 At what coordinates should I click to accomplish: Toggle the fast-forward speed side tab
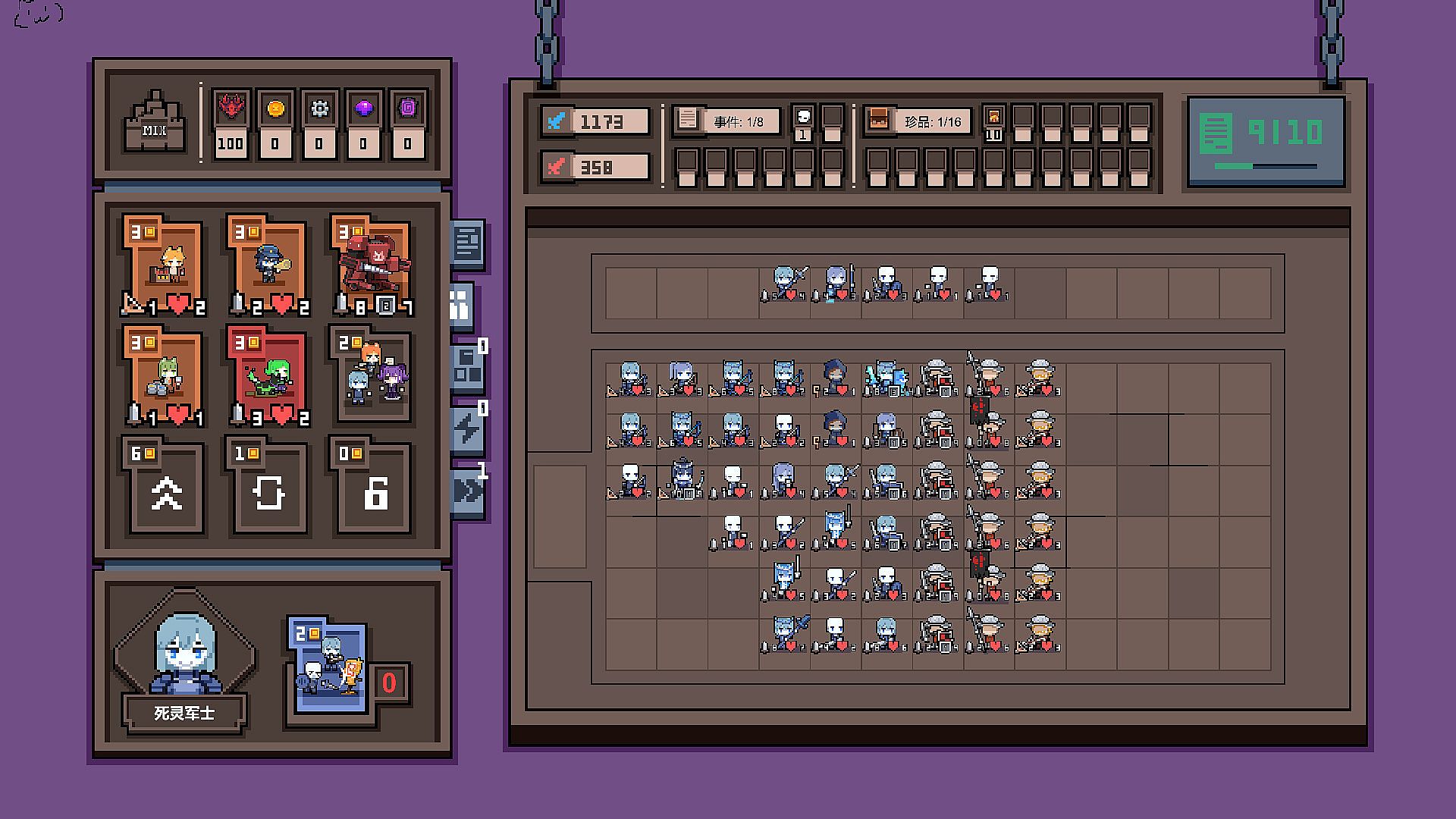pyautogui.click(x=467, y=491)
